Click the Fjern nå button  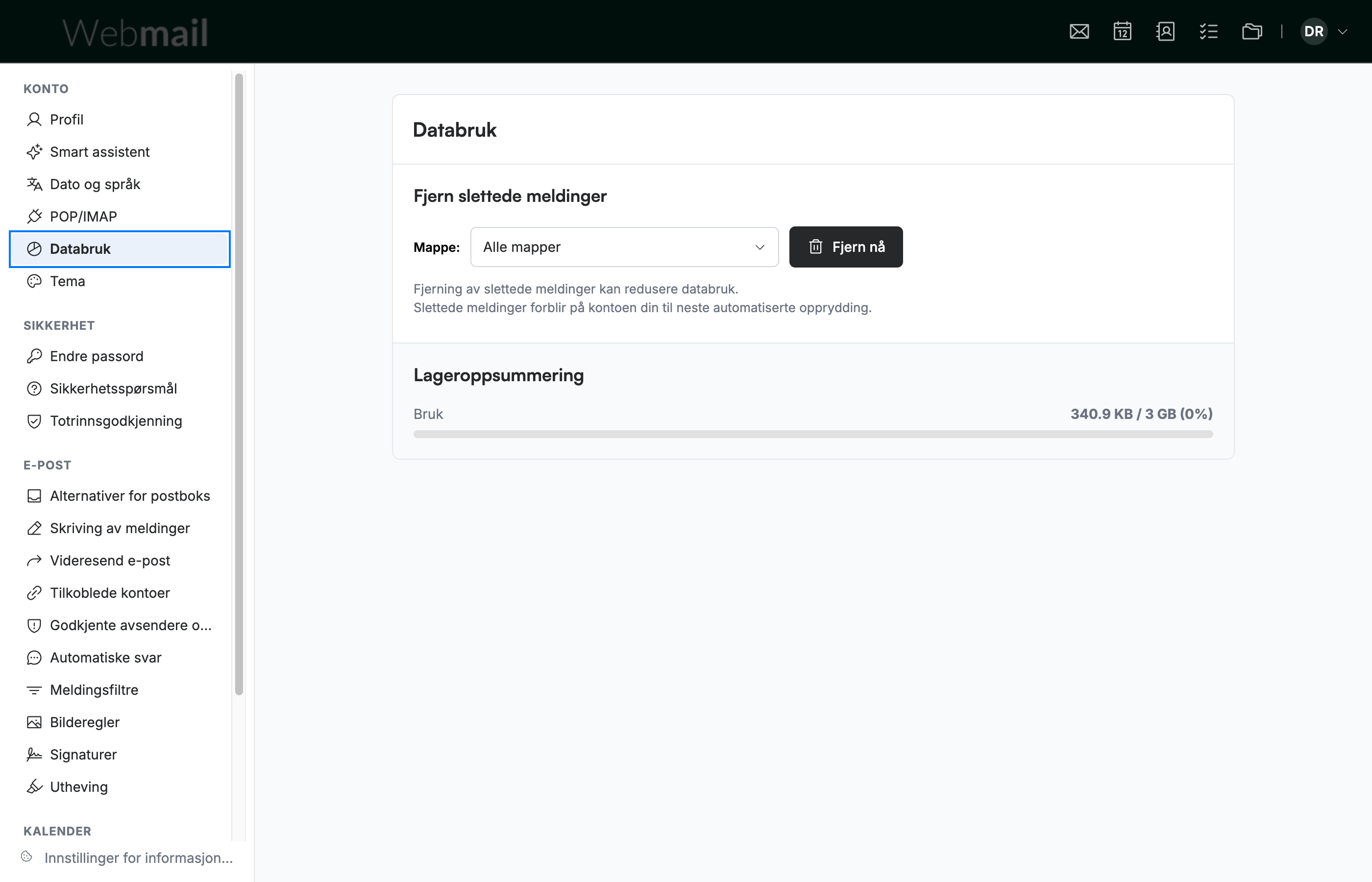(846, 247)
